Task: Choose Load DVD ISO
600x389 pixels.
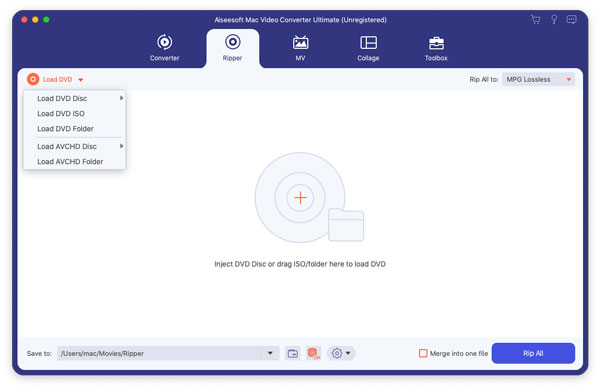Action: click(75, 114)
